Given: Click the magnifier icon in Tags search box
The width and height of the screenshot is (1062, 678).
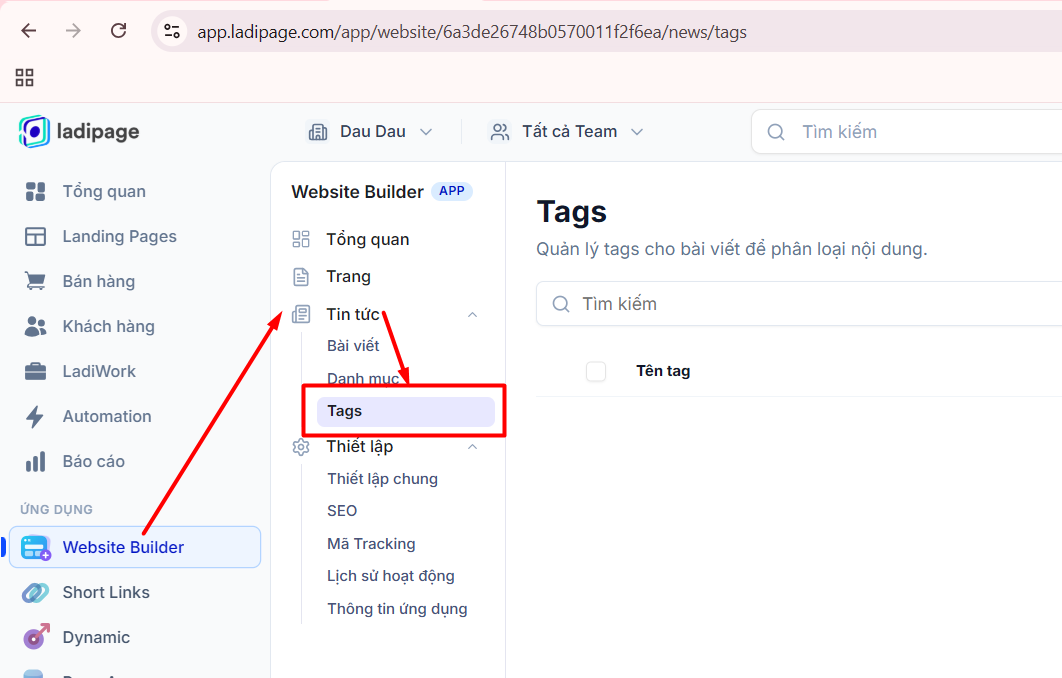Looking at the screenshot, I should tap(561, 304).
